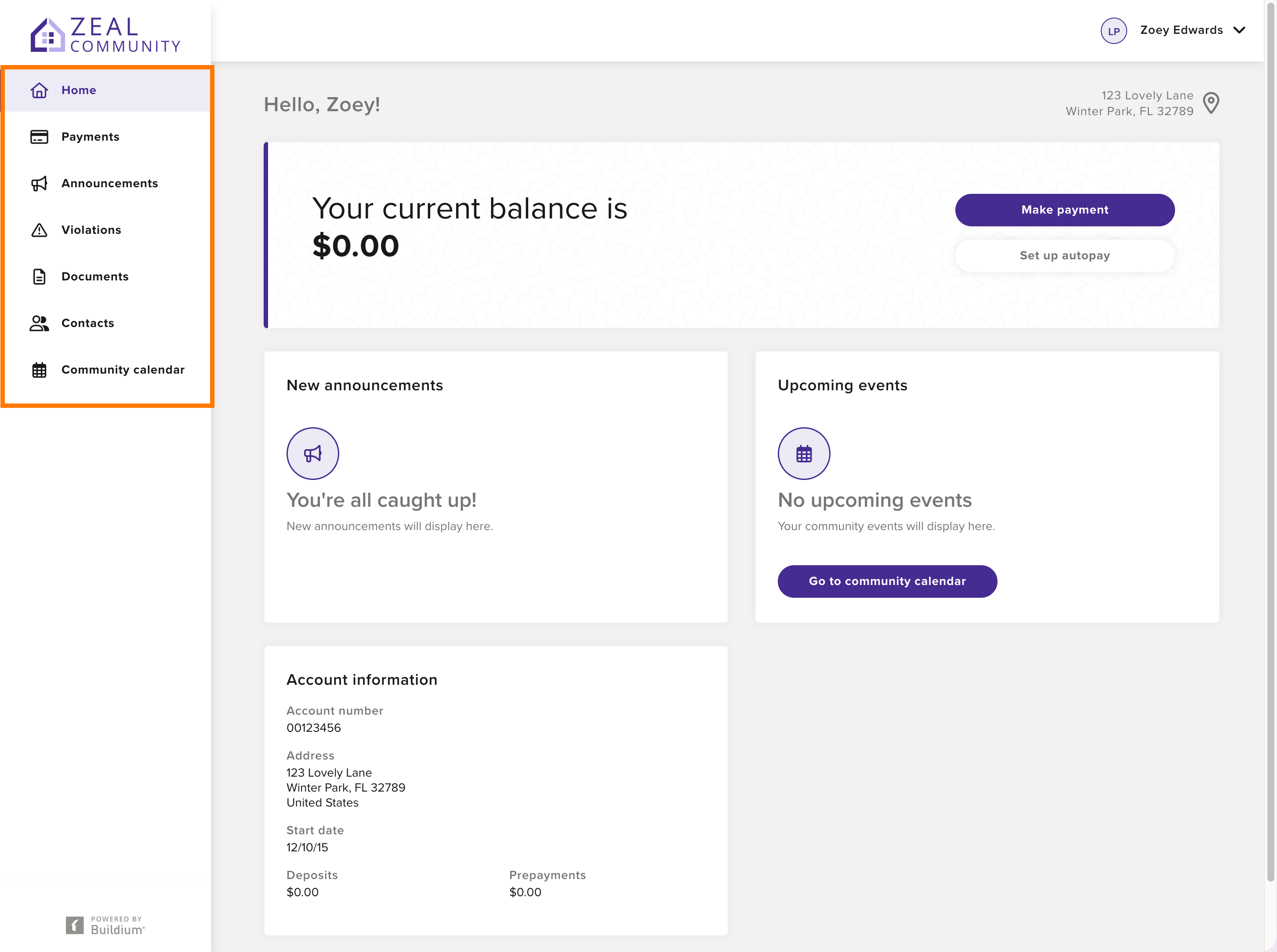Click the New announcements heading
Screen dimensions: 1277x952
pos(365,385)
